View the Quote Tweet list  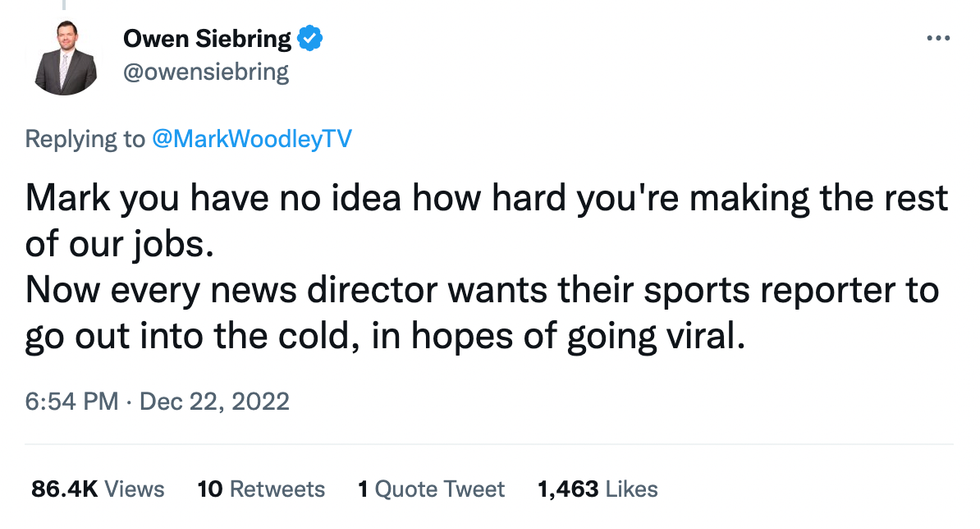440,489
